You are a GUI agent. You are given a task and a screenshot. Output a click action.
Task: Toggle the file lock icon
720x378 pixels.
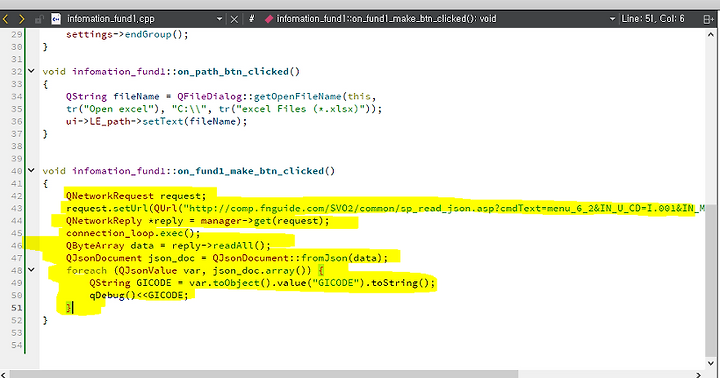(39, 19)
